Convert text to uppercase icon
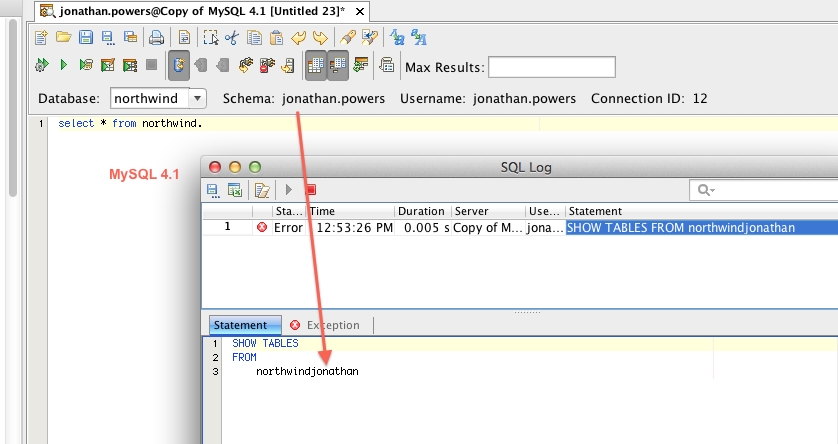 click(419, 37)
